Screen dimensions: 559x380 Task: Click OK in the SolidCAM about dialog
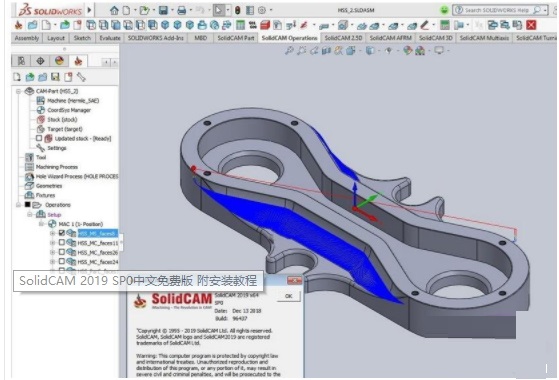pyautogui.click(x=289, y=296)
